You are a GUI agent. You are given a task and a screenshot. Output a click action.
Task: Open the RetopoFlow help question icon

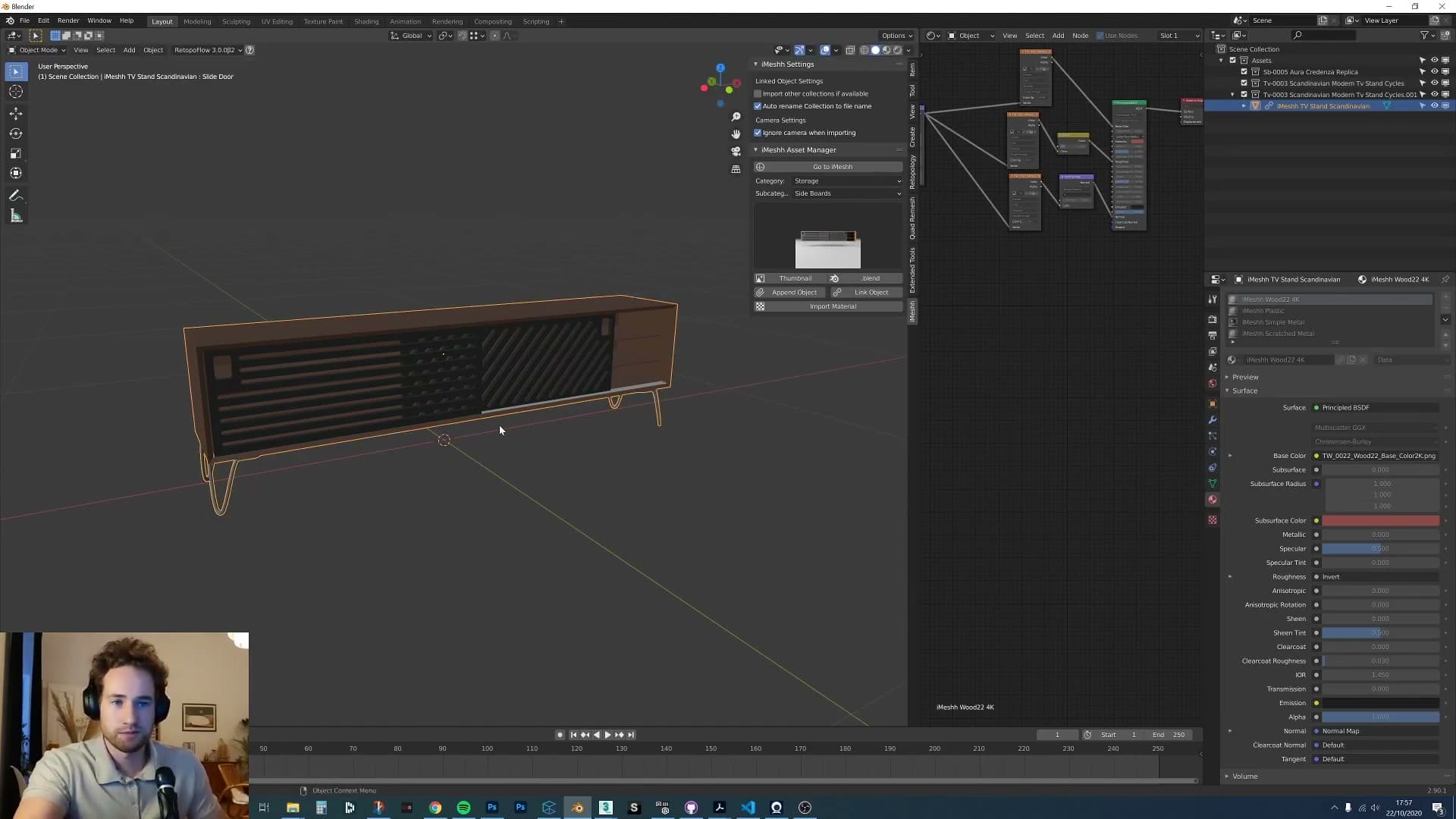[249, 50]
